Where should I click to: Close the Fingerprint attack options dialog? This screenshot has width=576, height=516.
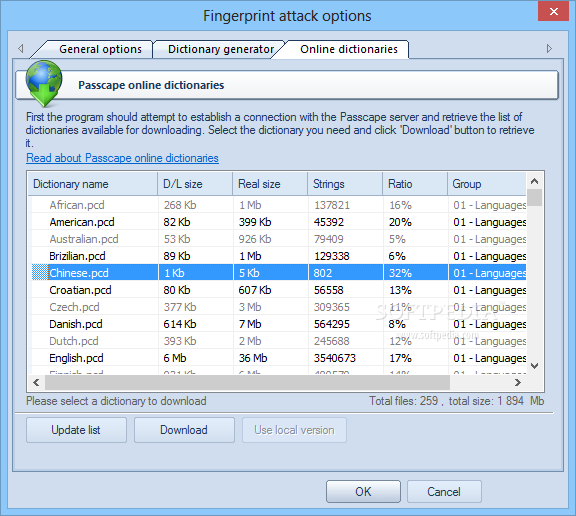click(553, 11)
